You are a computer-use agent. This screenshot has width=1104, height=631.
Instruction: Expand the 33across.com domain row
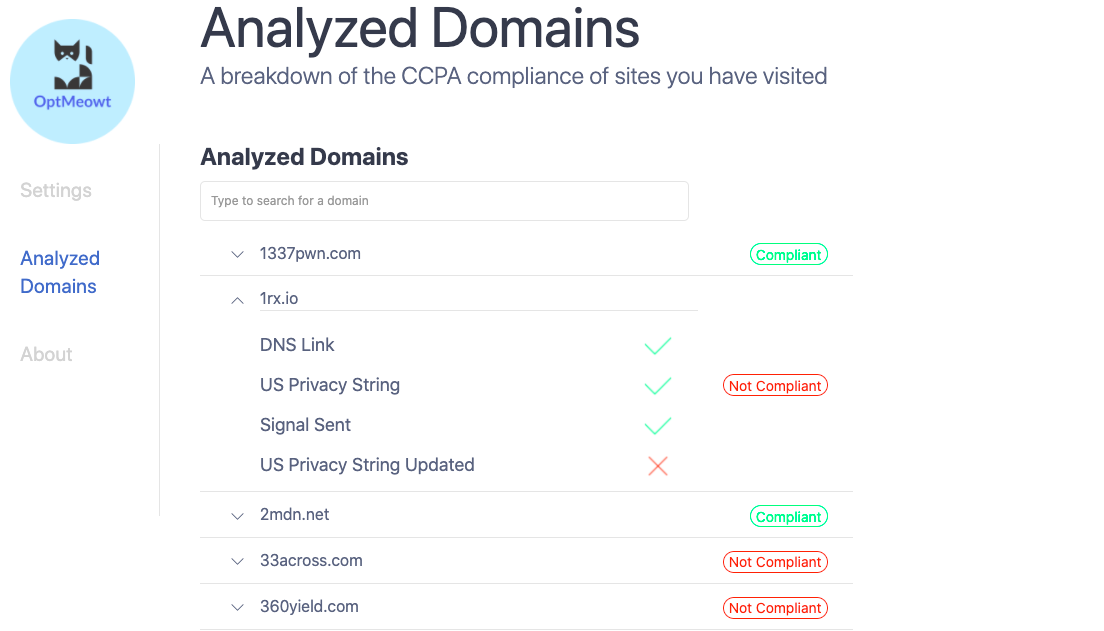coord(237,562)
